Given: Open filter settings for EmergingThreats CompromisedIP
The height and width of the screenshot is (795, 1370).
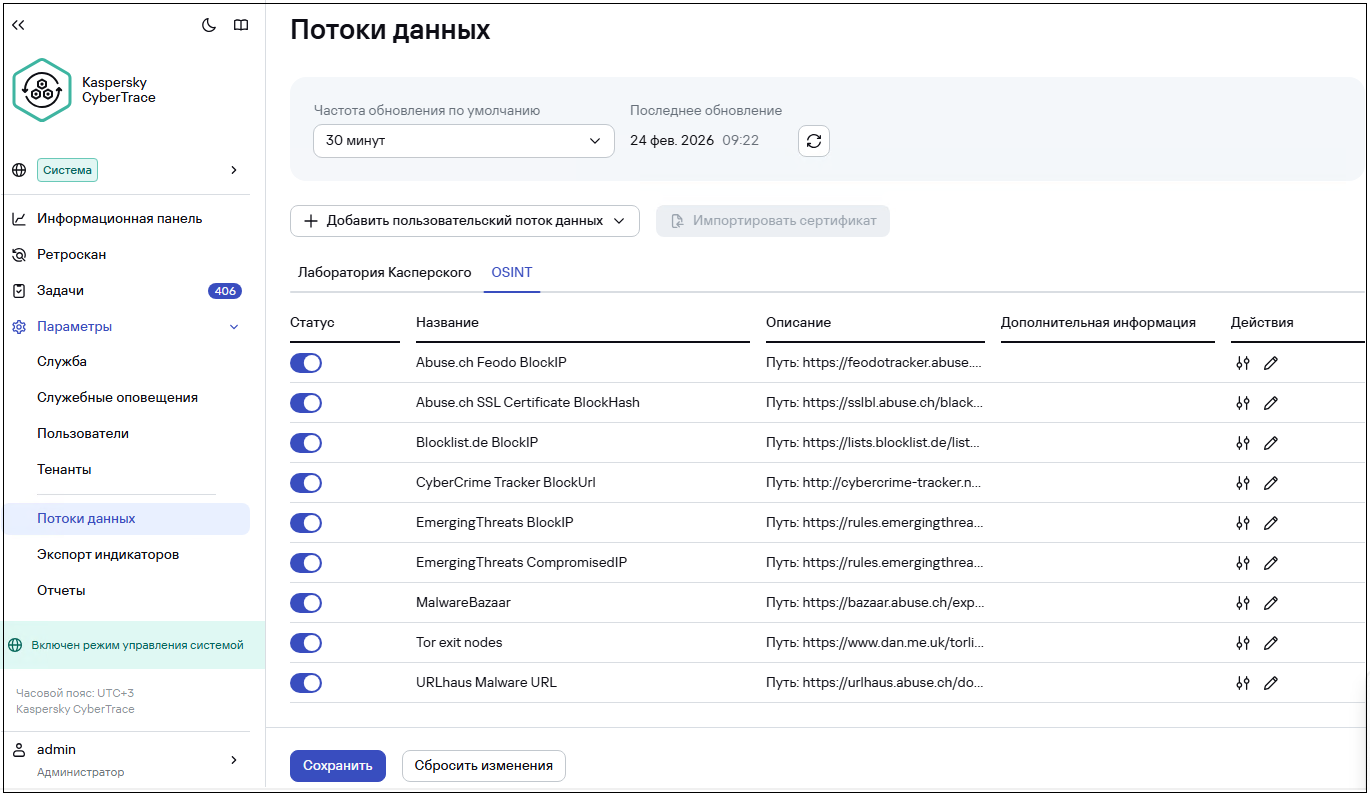Looking at the screenshot, I should click(1243, 563).
